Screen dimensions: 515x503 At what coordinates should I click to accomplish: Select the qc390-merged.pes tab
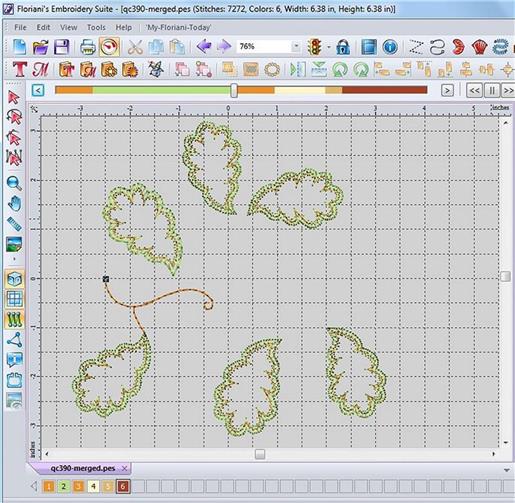(83, 468)
